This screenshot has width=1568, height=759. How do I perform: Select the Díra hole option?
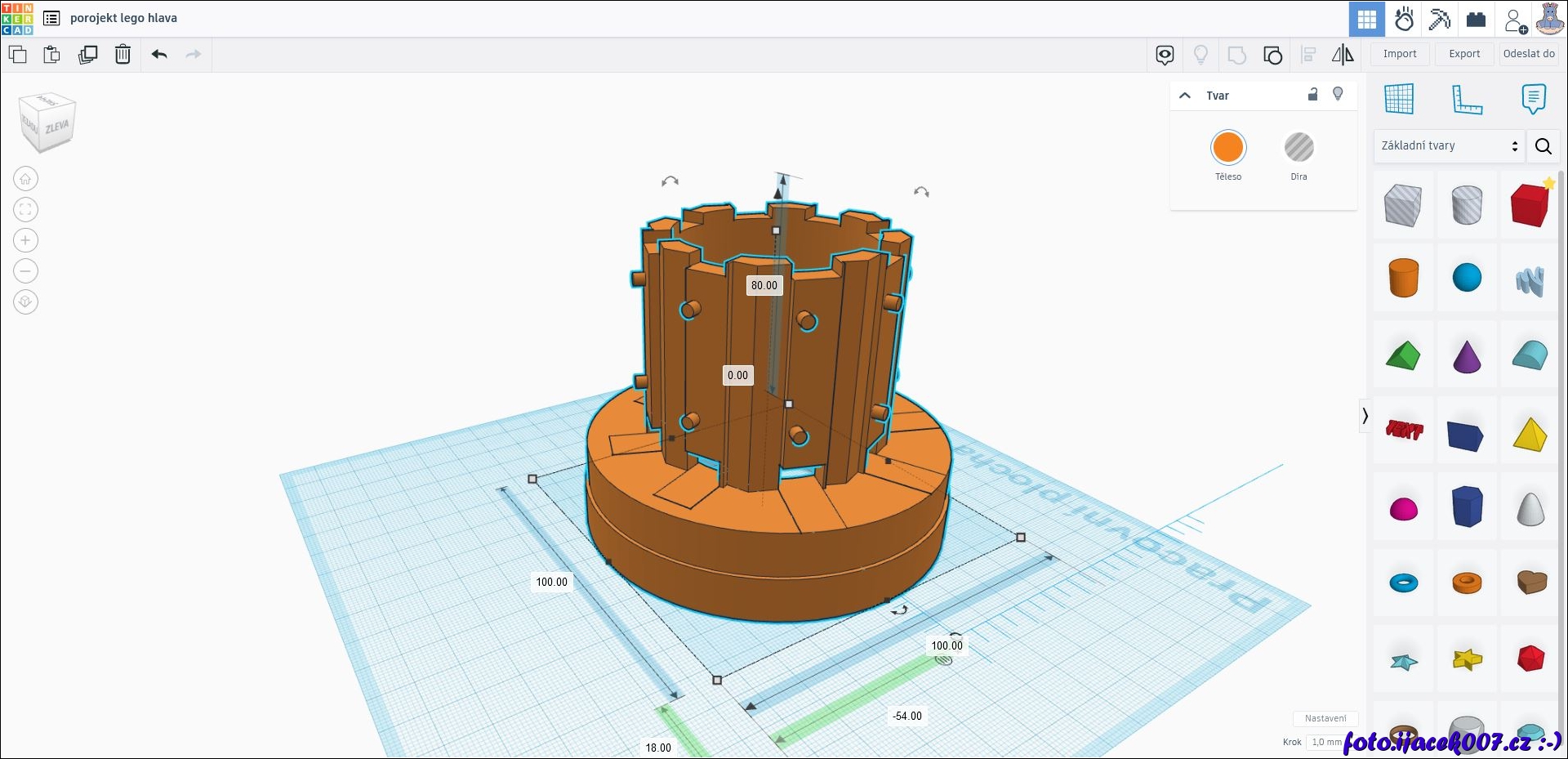click(x=1298, y=148)
